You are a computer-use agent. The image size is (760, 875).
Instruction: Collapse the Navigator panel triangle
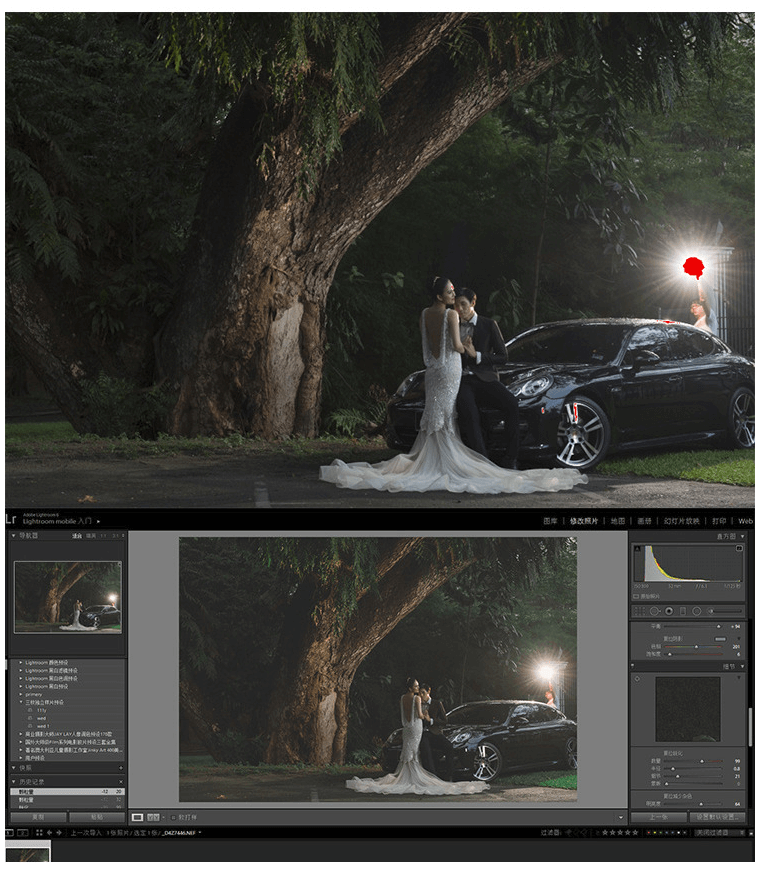14,535
